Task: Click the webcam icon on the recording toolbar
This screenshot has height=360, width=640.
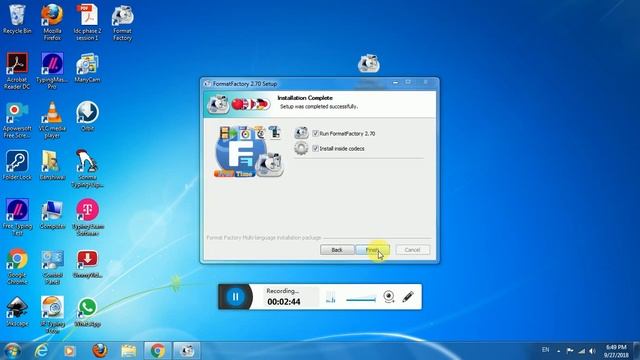Action: (389, 296)
